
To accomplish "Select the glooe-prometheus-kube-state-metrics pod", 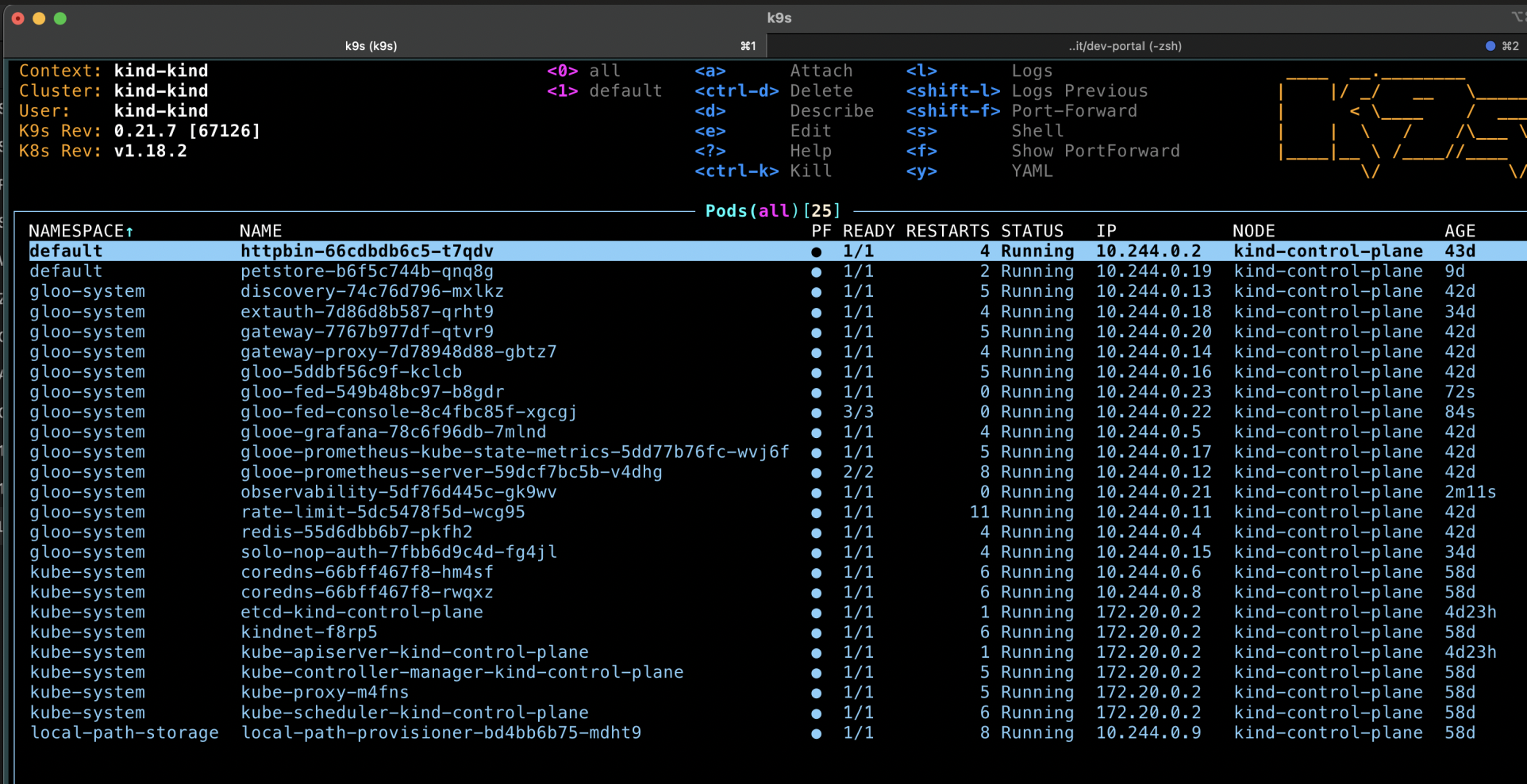I will 514,452.
